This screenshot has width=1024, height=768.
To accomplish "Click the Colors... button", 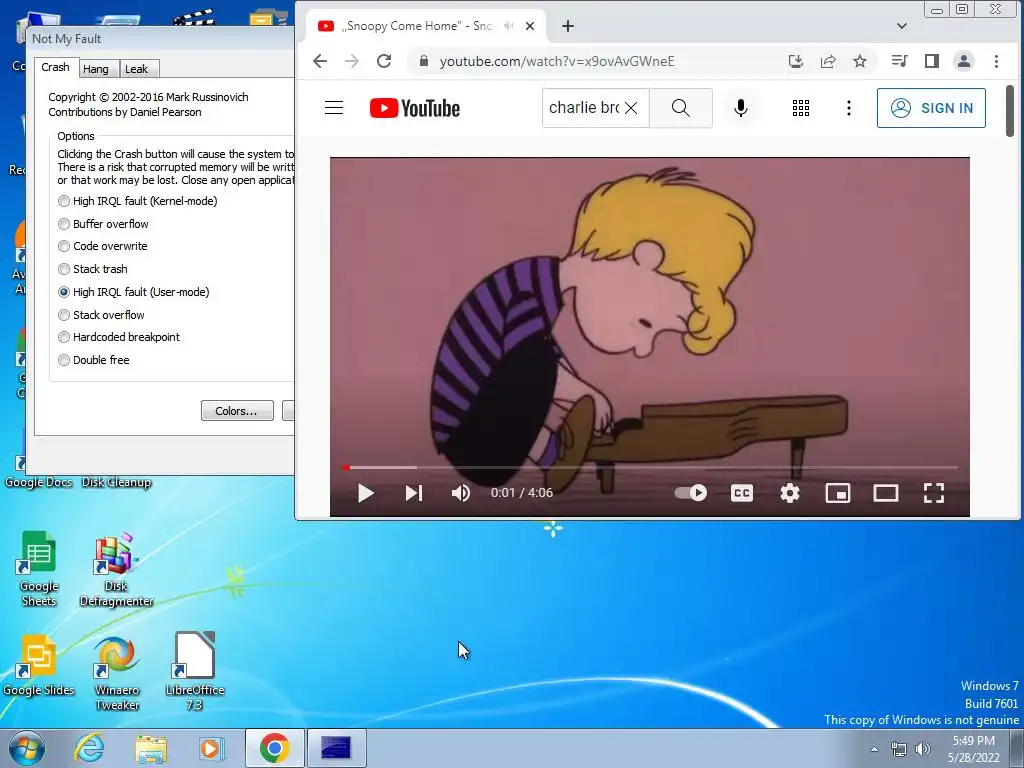I will click(237, 411).
